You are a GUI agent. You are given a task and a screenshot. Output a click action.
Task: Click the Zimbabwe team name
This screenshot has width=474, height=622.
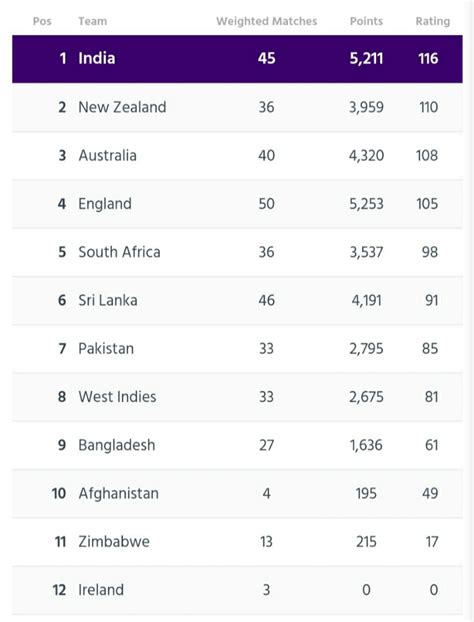pos(114,542)
